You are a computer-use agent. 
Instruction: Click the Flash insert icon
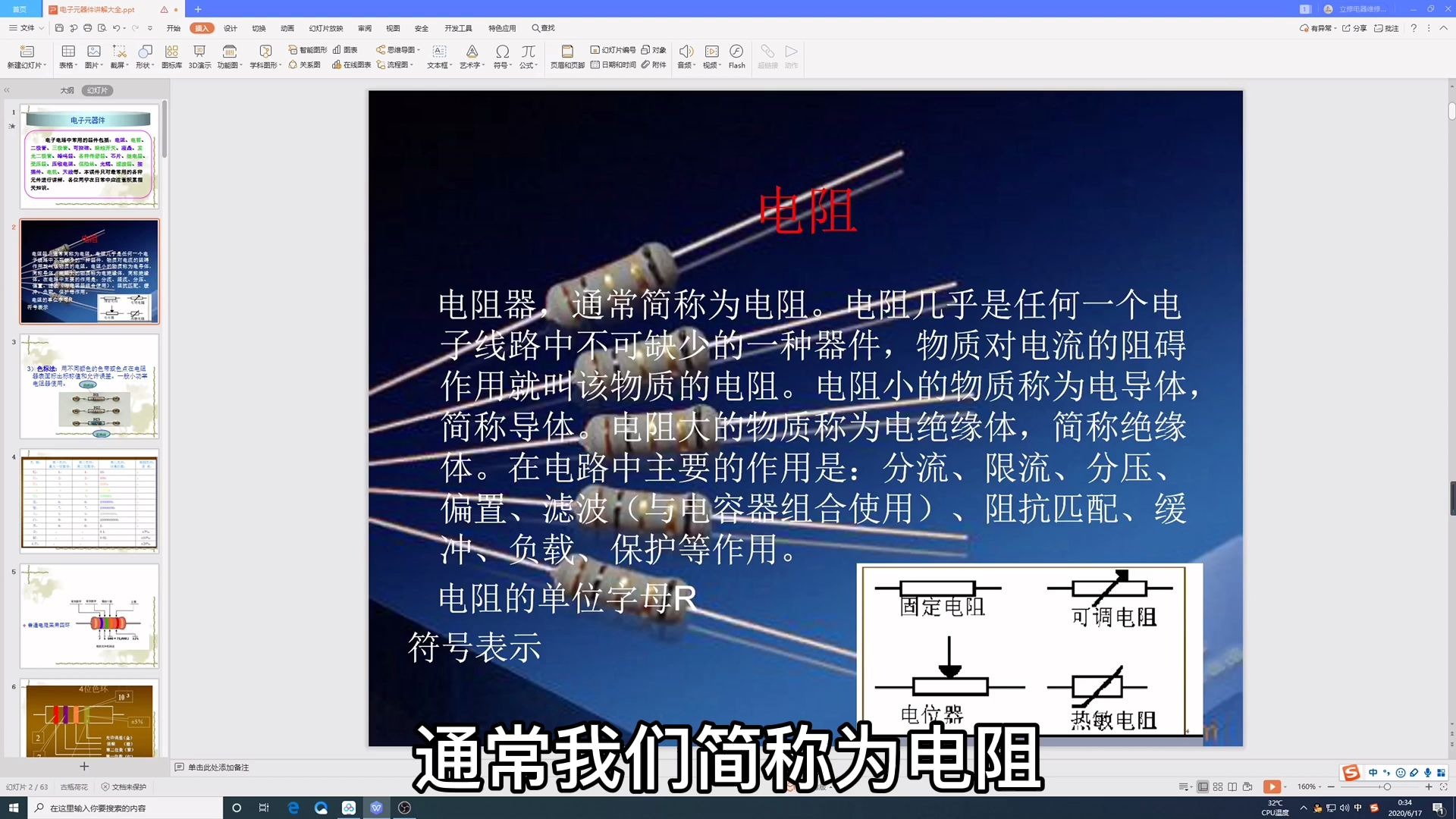pos(736,56)
